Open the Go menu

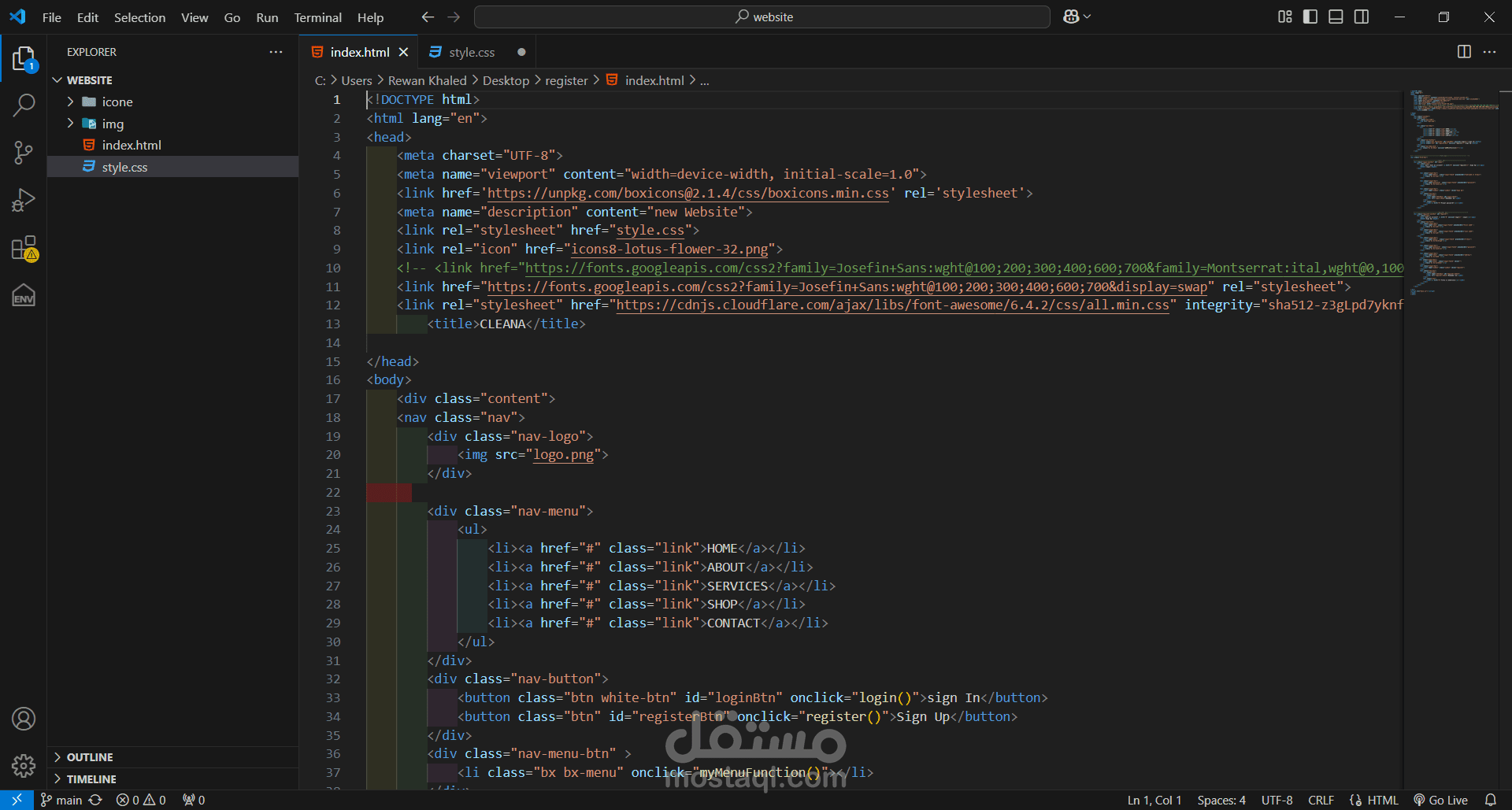pos(232,17)
